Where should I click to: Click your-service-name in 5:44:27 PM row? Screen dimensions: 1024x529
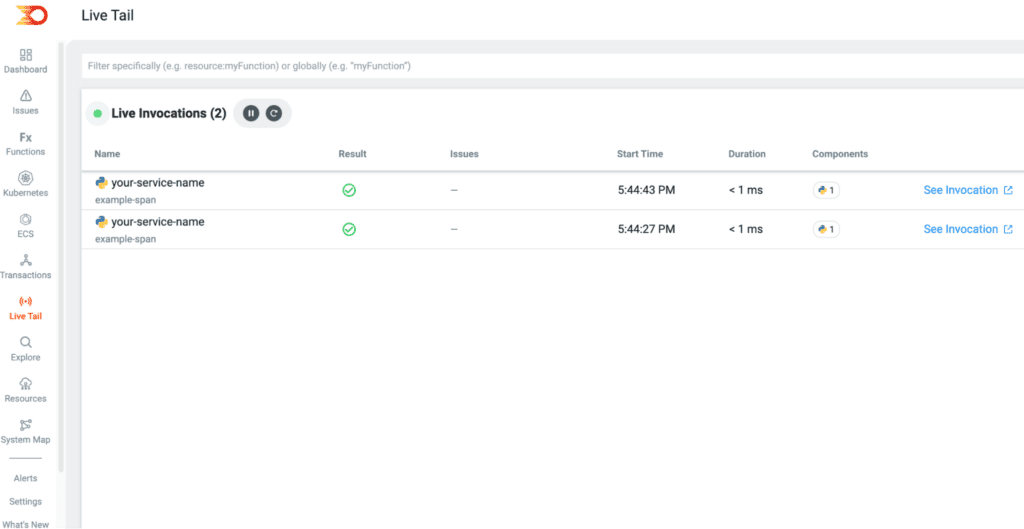tap(158, 222)
